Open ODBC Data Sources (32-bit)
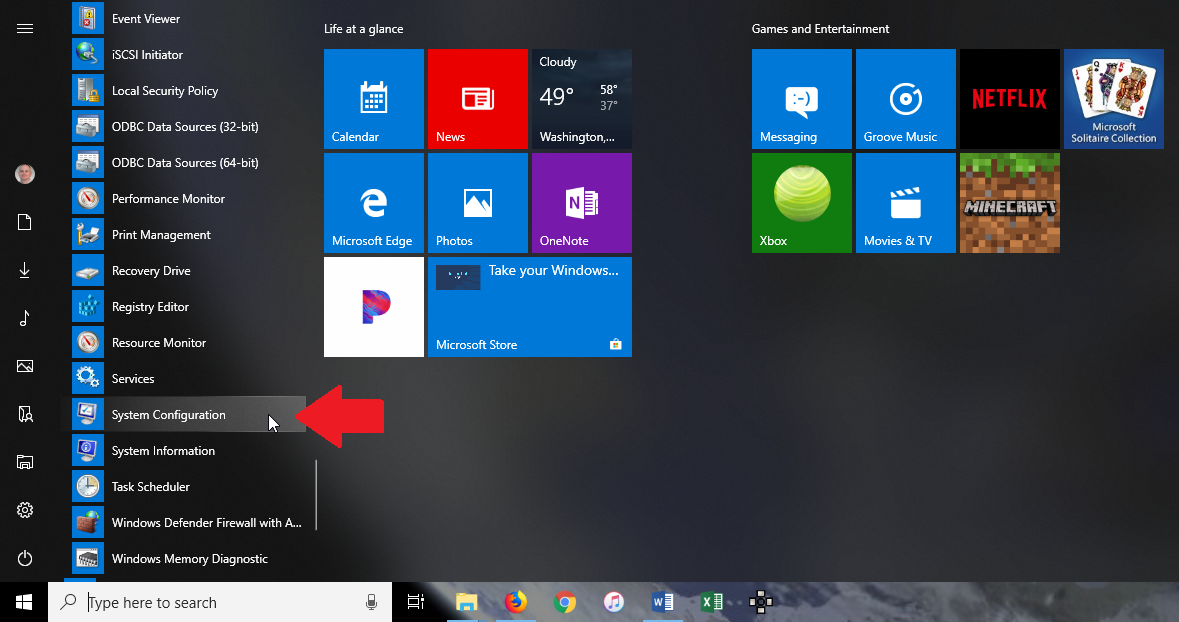 (188, 127)
